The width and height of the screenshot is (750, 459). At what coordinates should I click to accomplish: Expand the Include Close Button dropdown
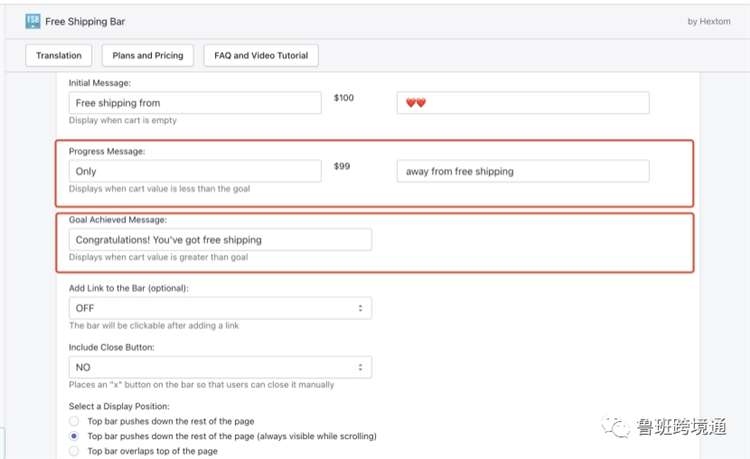tap(220, 367)
